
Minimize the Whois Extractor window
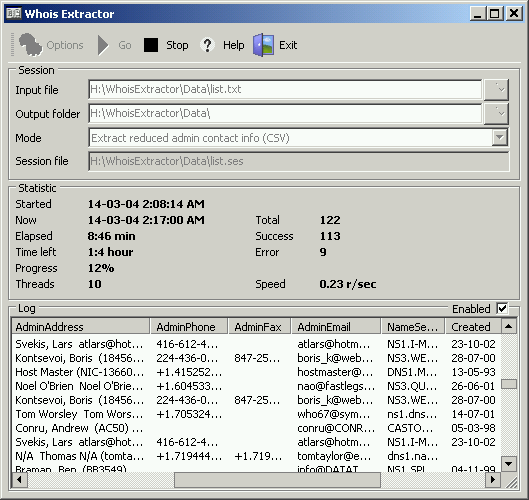click(x=478, y=14)
